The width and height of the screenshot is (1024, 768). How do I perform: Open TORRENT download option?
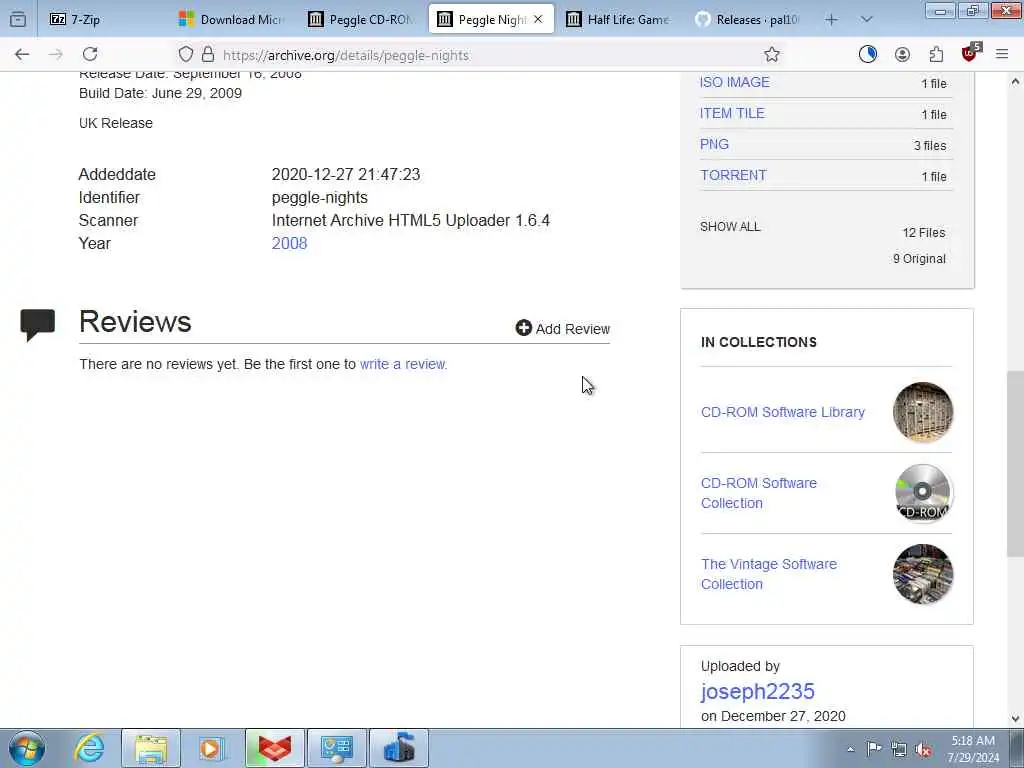pos(733,176)
